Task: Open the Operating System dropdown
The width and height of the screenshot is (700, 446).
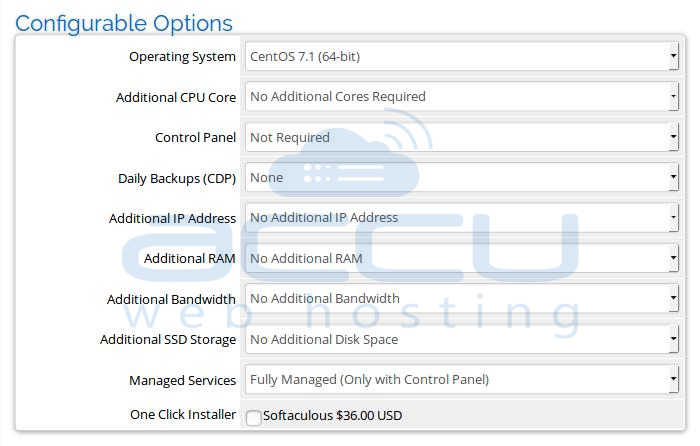Action: point(462,56)
